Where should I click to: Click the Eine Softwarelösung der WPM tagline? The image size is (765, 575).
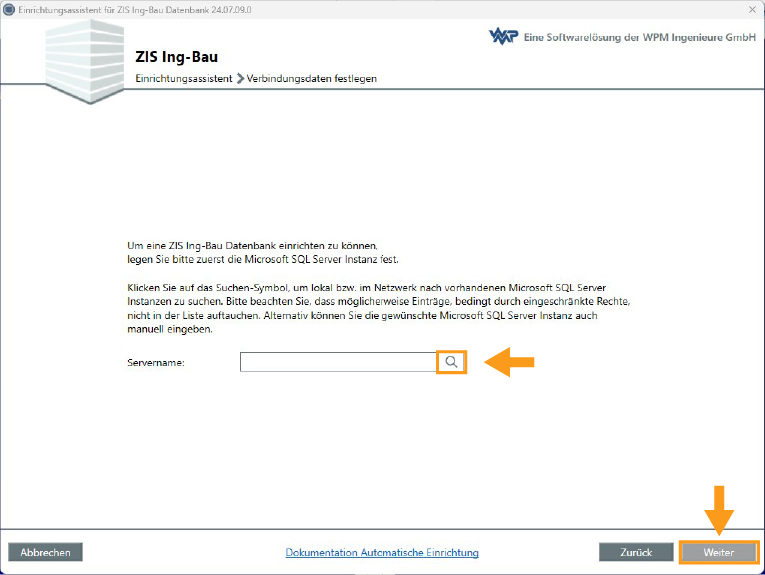640,37
